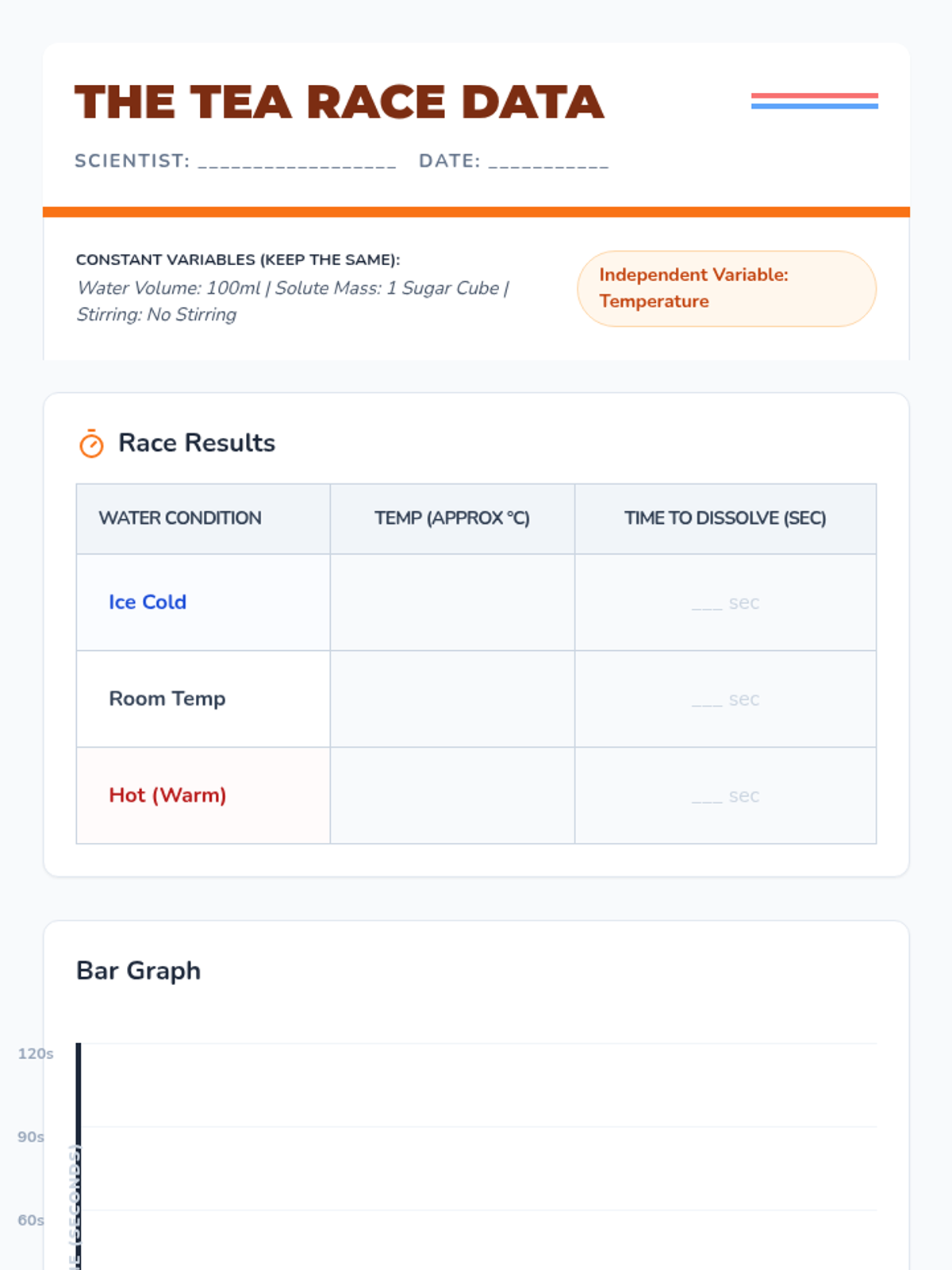This screenshot has height=1270, width=952.
Task: Click the Room Temp row label
Action: (x=167, y=699)
